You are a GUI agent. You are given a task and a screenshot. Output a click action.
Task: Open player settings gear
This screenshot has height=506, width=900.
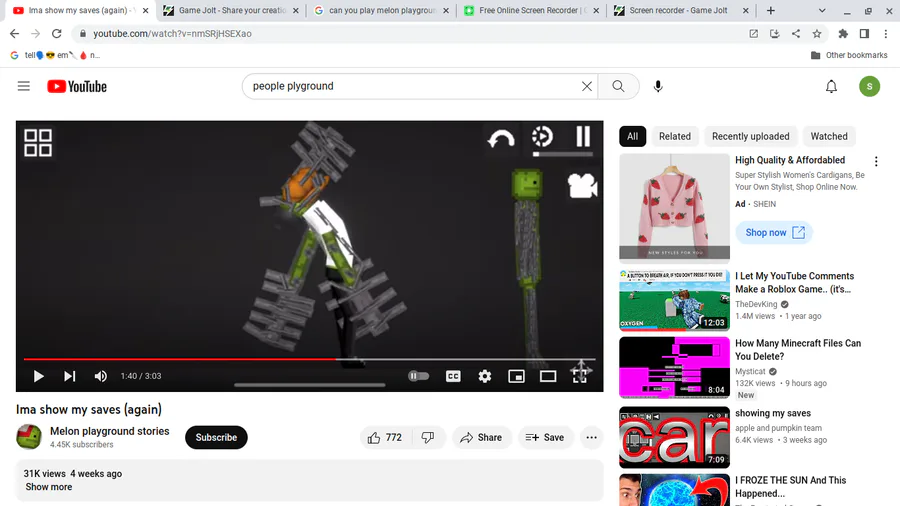(484, 376)
